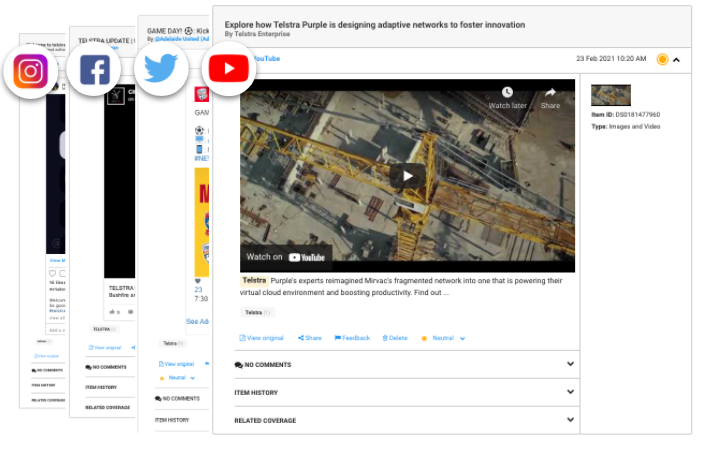This screenshot has width=704, height=450.
Task: Open View original in the Twitter card
Action: 176,364
